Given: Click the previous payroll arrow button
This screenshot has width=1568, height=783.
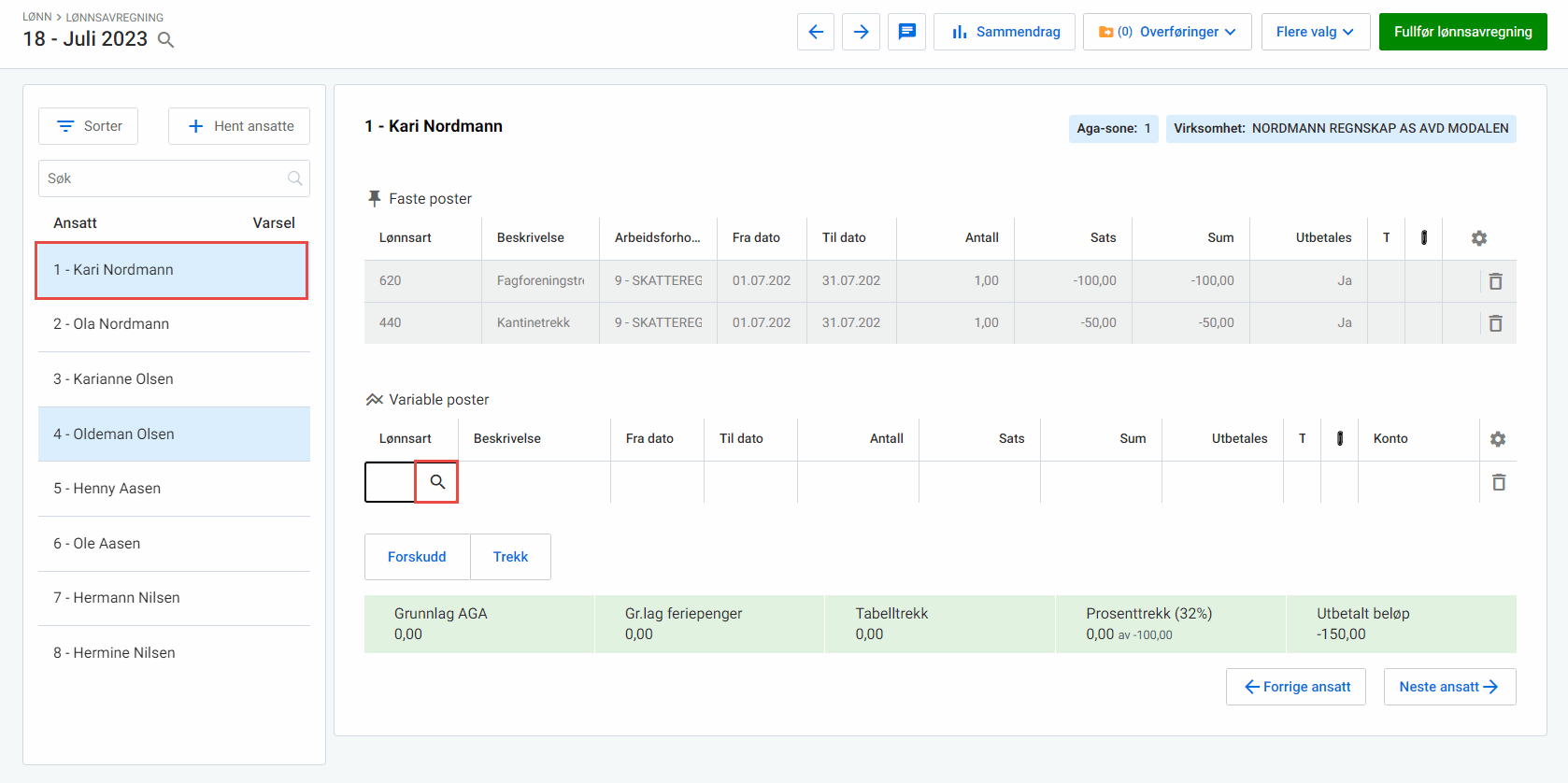Looking at the screenshot, I should (x=815, y=32).
